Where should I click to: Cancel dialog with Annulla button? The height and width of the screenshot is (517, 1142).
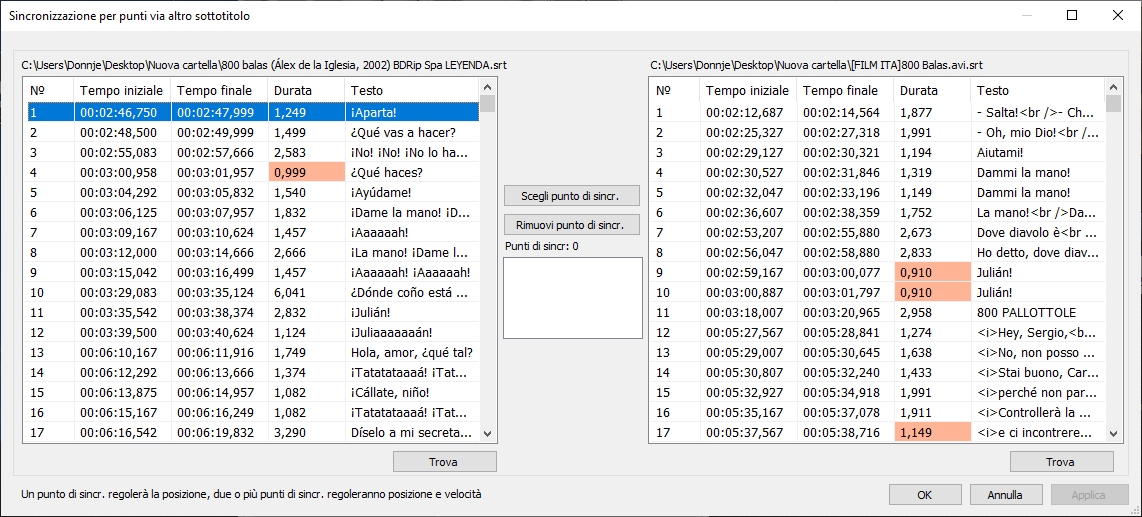tap(1005, 494)
